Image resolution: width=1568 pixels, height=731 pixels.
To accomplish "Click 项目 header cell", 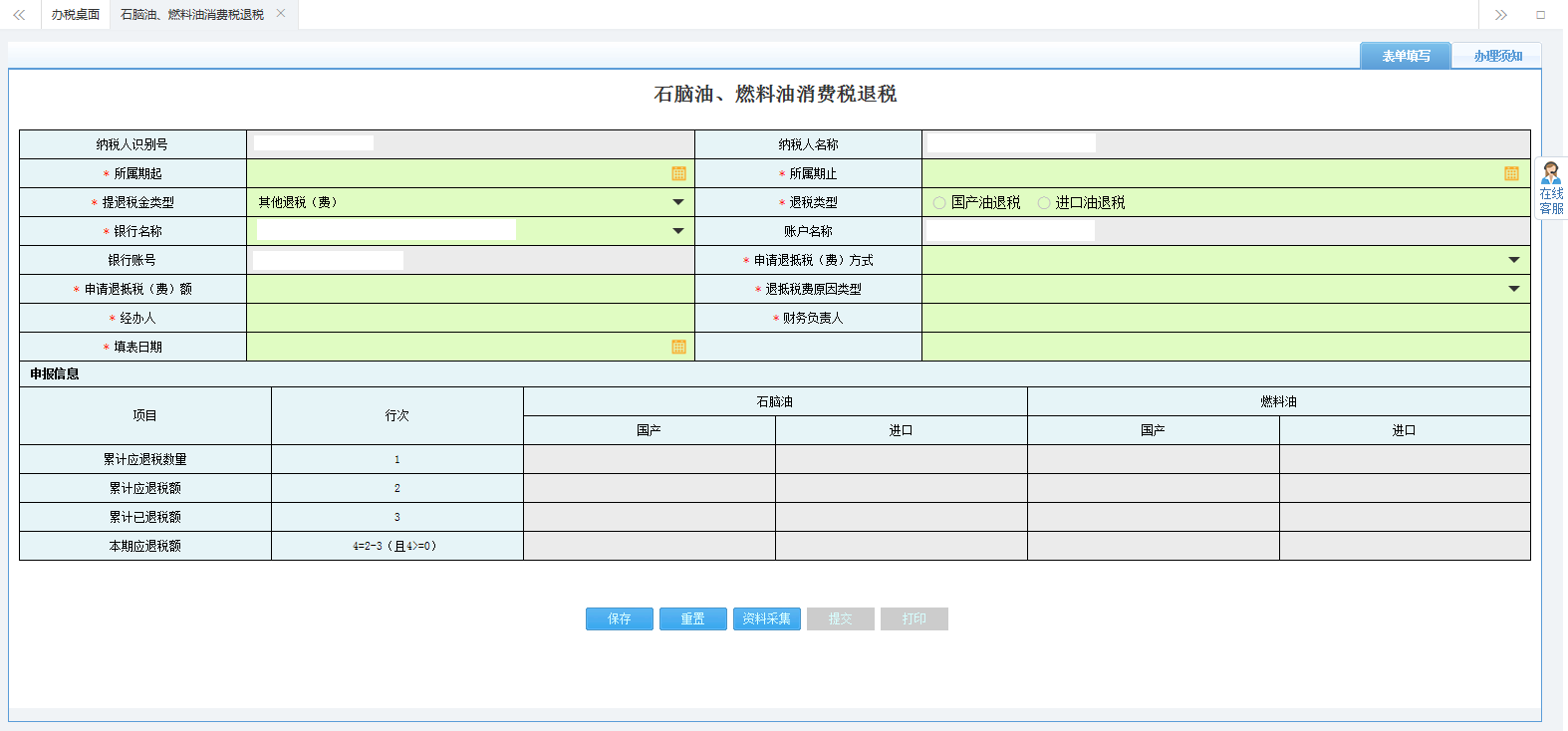I will pyautogui.click(x=145, y=415).
